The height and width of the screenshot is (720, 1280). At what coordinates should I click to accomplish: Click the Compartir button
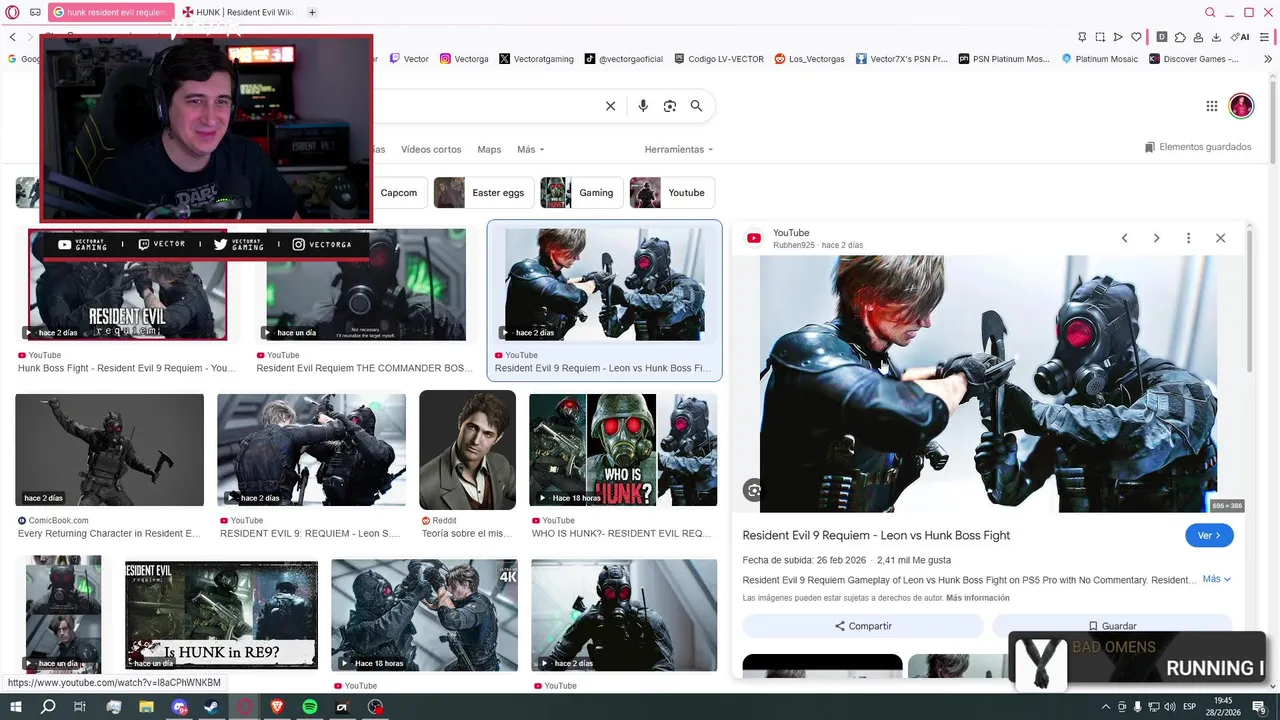click(x=863, y=626)
